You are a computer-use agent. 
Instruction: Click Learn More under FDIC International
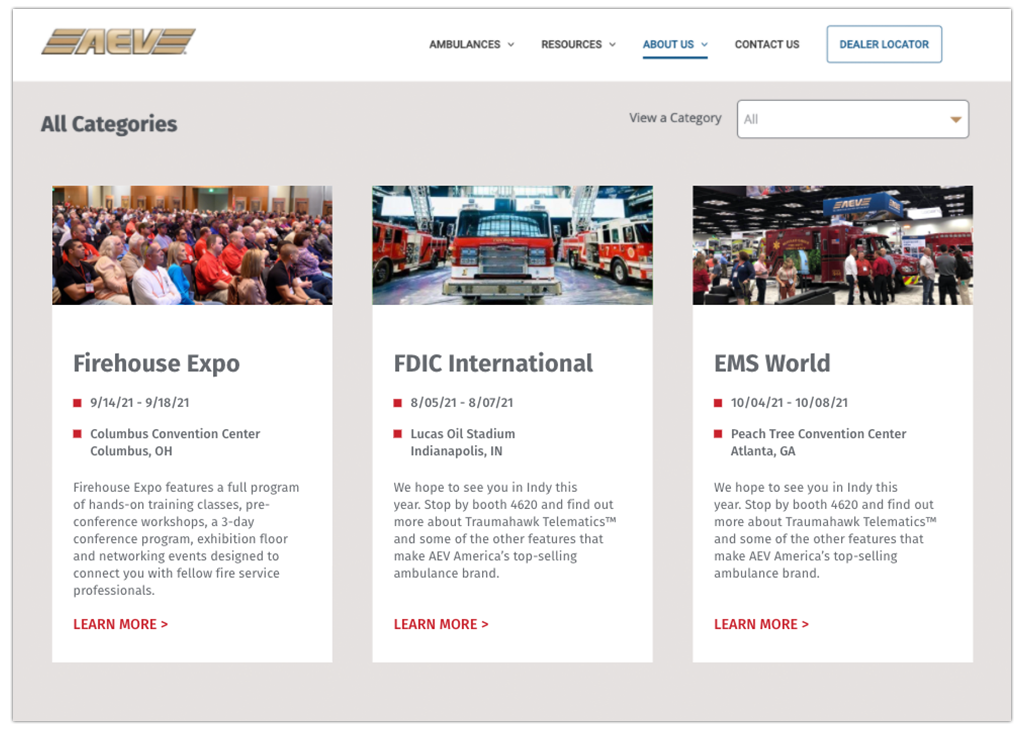coord(441,624)
